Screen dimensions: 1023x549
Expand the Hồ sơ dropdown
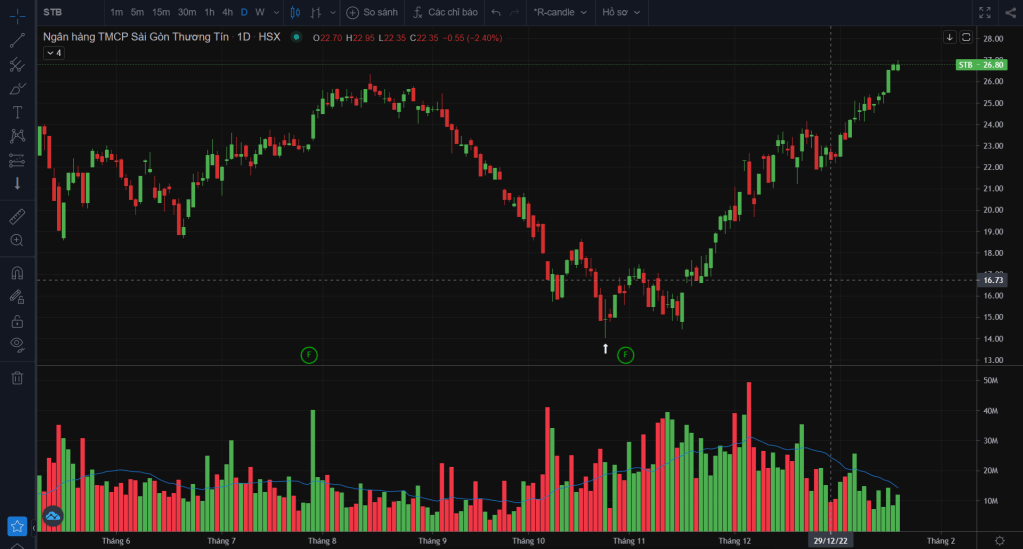(620, 12)
